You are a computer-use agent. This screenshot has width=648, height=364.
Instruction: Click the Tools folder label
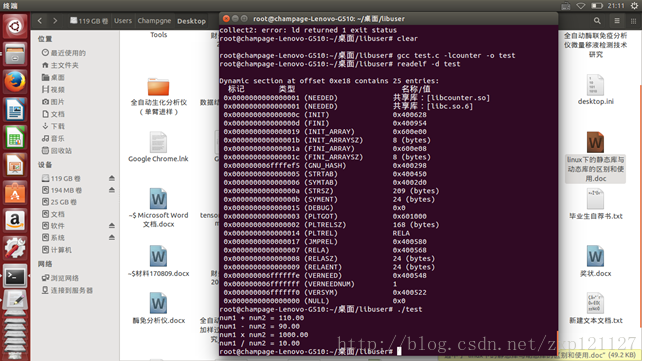(x=159, y=35)
